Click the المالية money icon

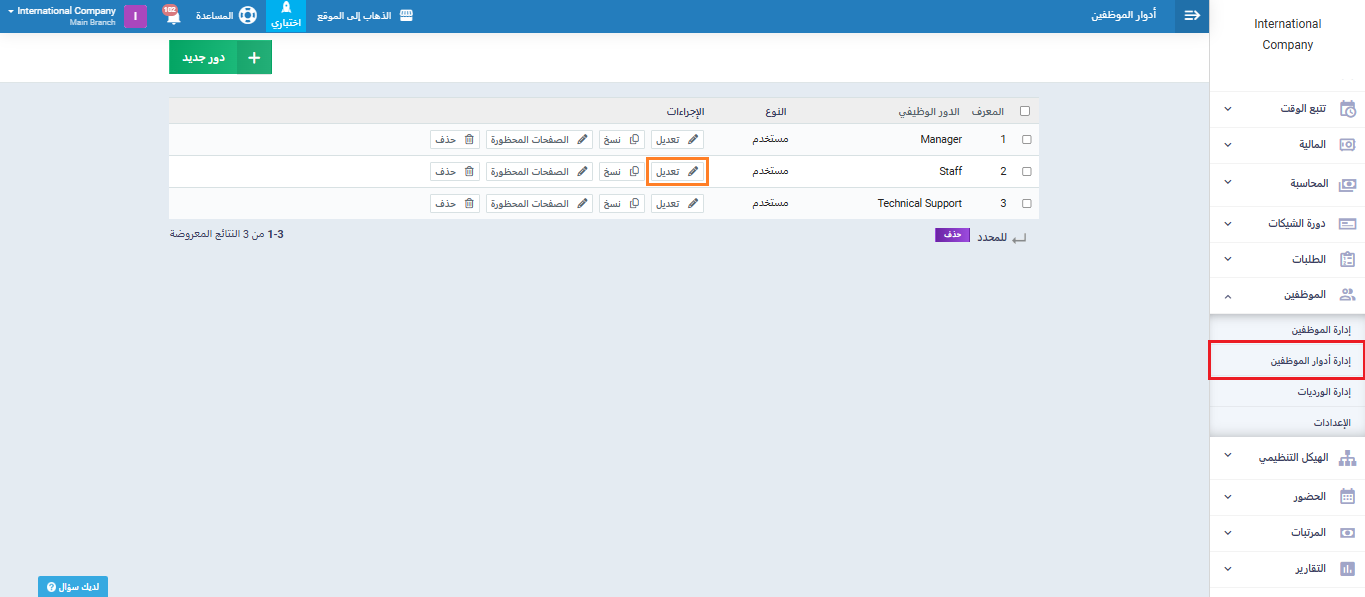point(1347,145)
